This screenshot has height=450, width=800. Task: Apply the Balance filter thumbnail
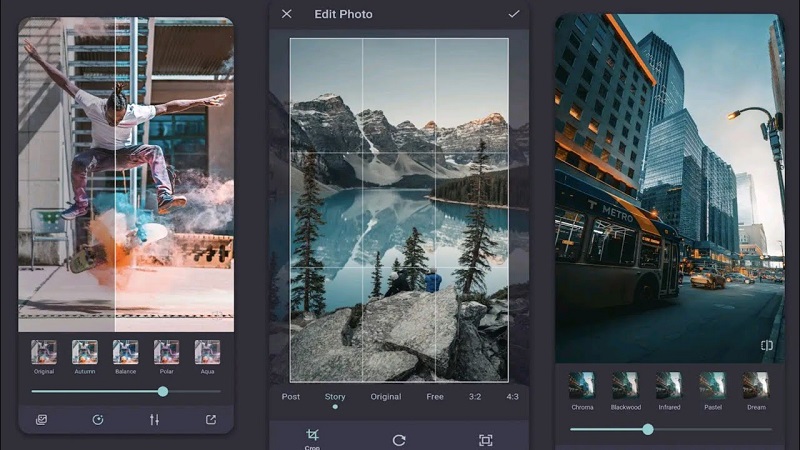click(x=126, y=352)
